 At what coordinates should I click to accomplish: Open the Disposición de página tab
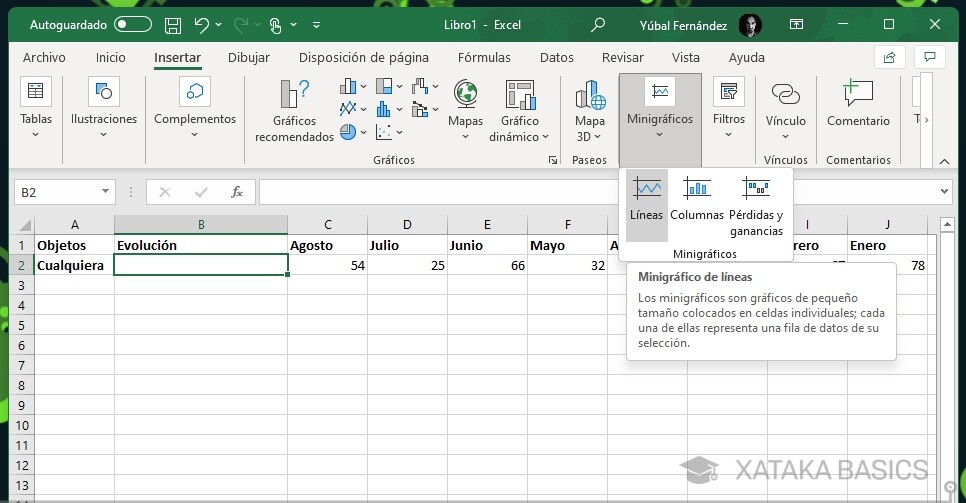(363, 57)
